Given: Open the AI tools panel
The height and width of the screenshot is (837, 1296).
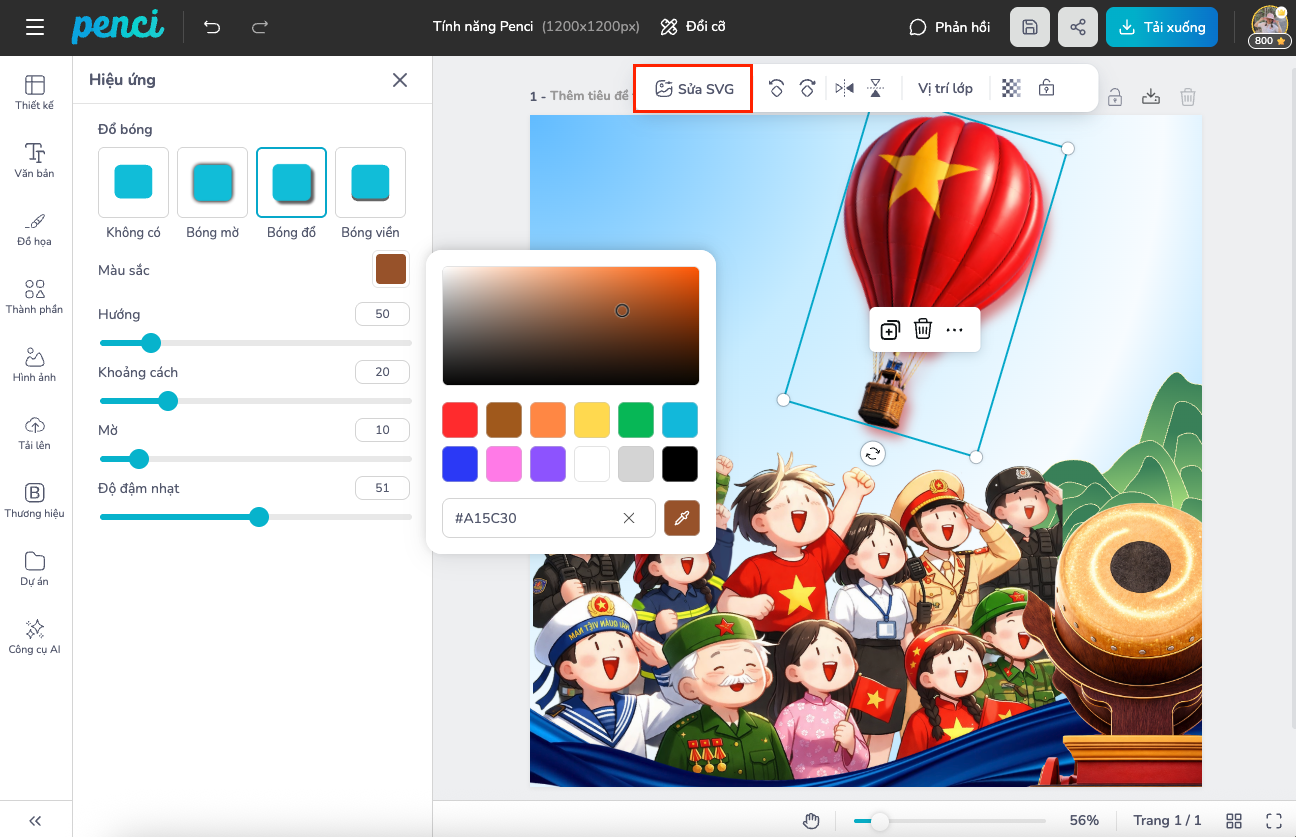Looking at the screenshot, I should 35,636.
